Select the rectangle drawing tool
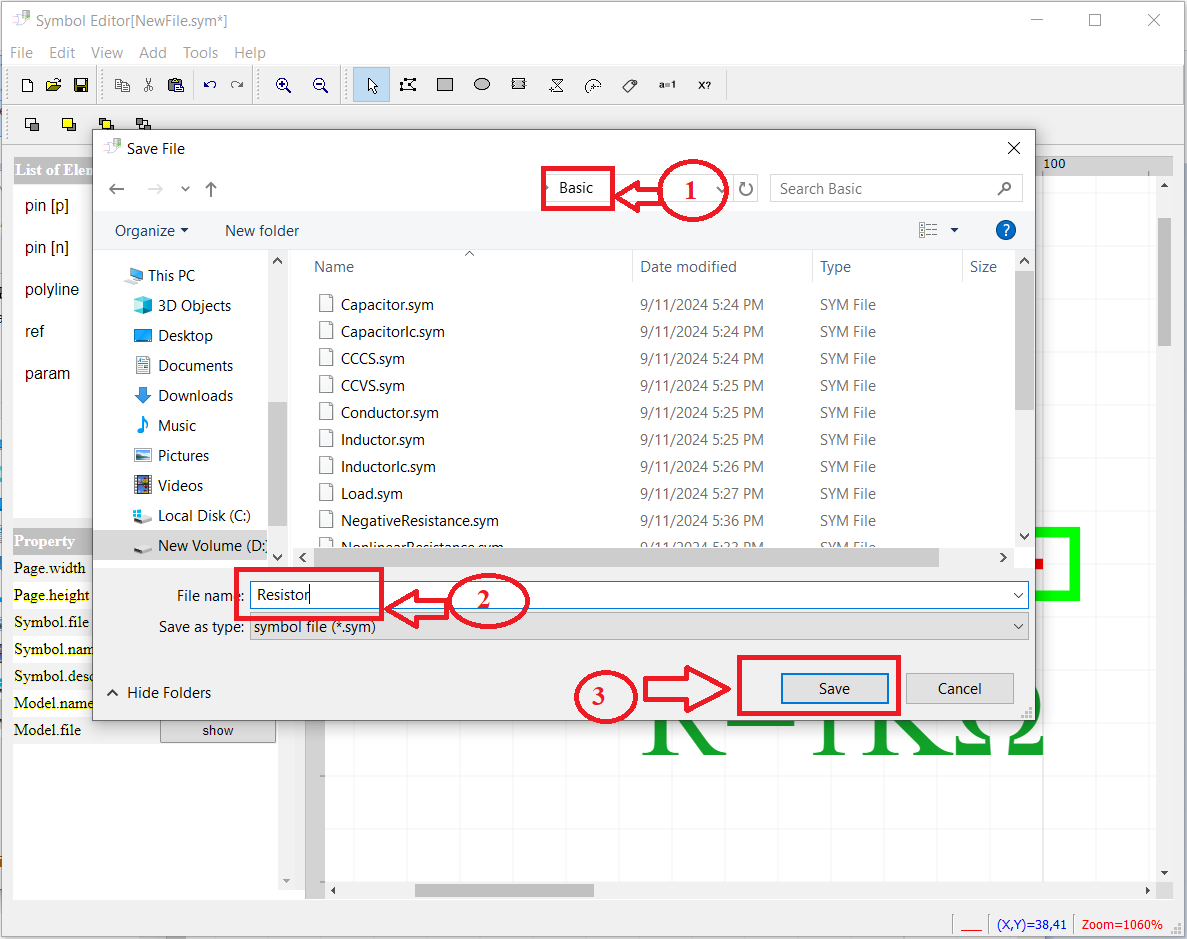 tap(445, 85)
